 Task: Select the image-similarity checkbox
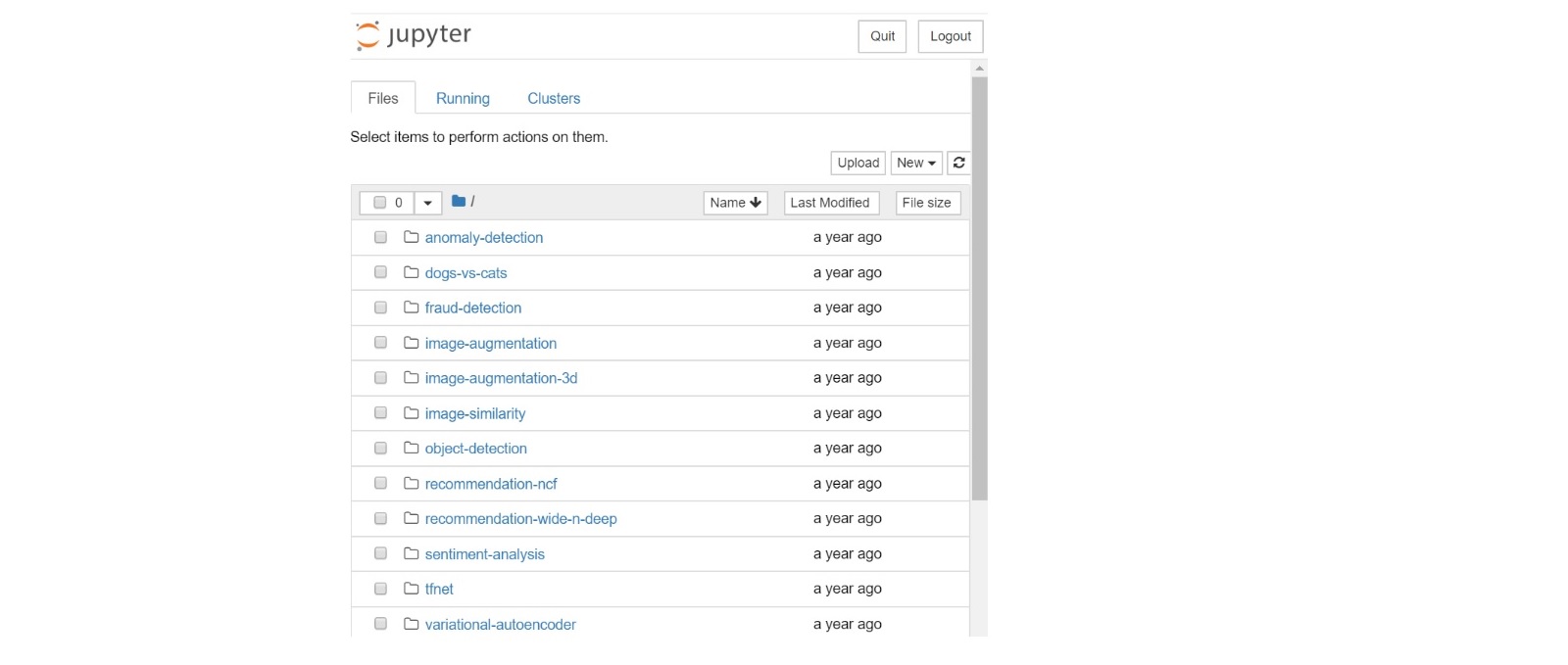(380, 413)
